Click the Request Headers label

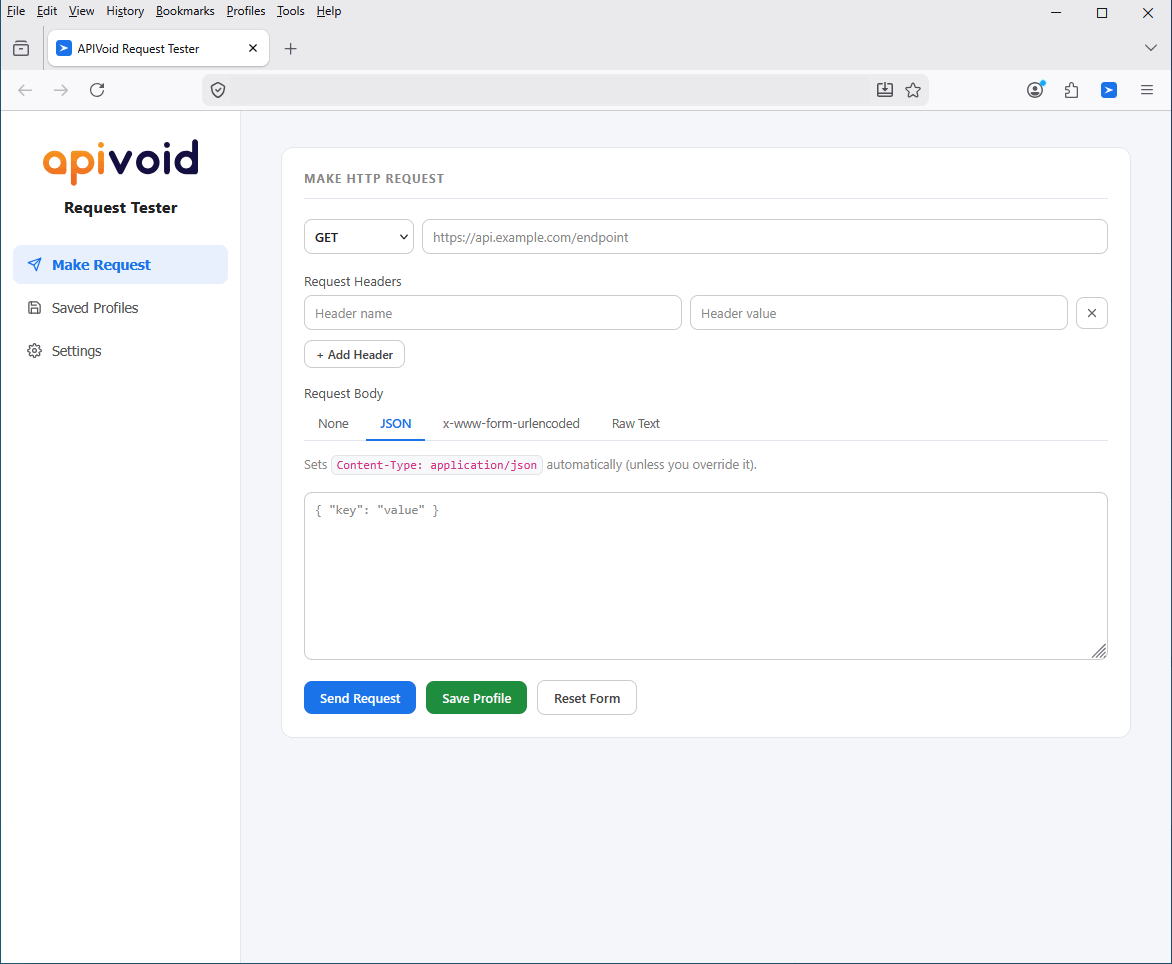[x=353, y=282]
